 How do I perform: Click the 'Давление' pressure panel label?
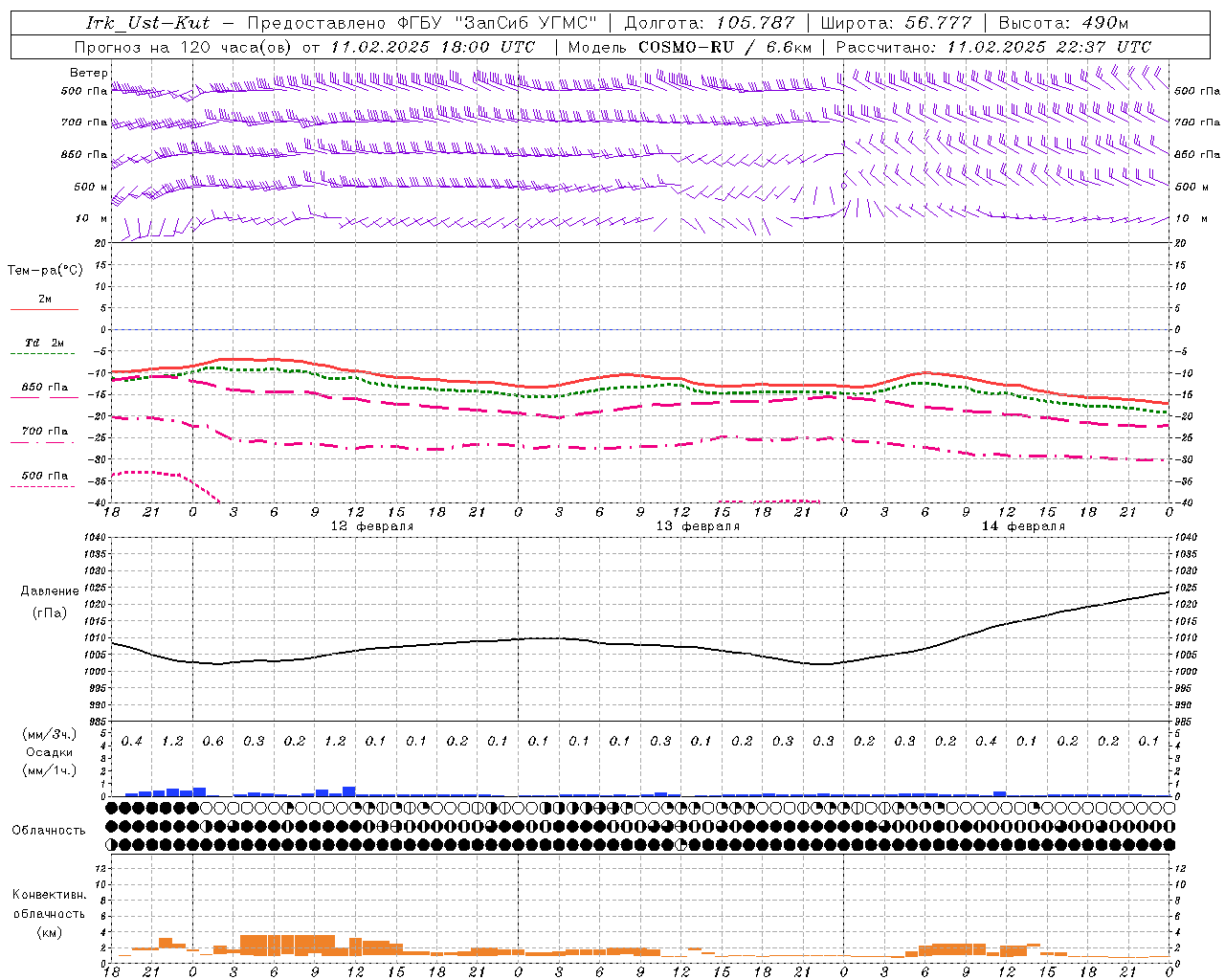coord(50,591)
